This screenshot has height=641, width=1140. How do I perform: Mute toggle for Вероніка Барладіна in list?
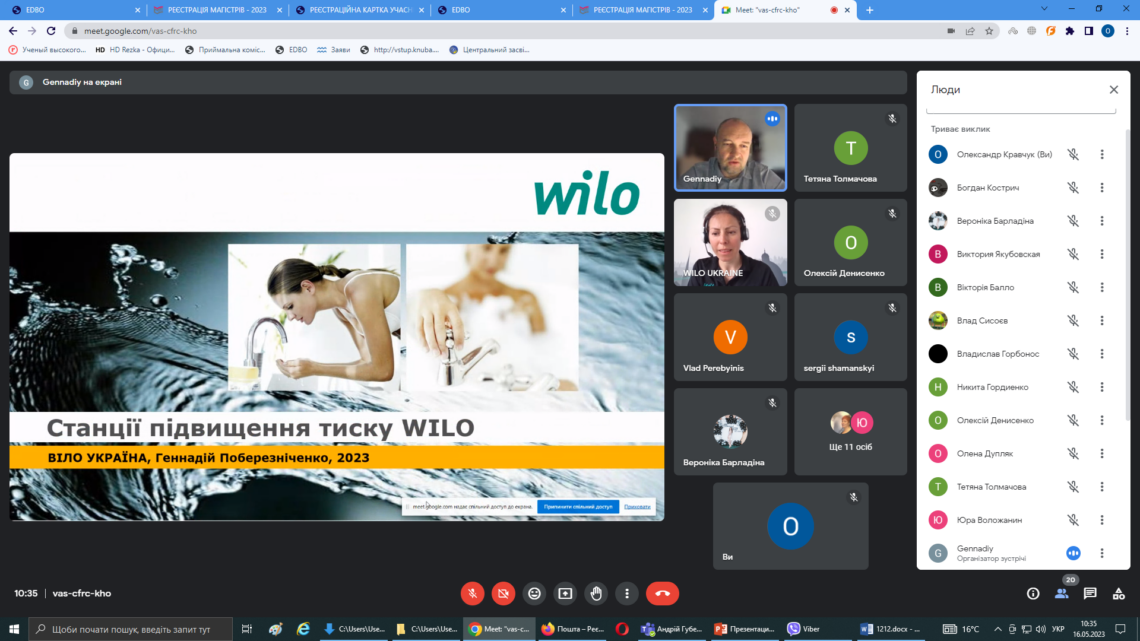click(x=1073, y=221)
